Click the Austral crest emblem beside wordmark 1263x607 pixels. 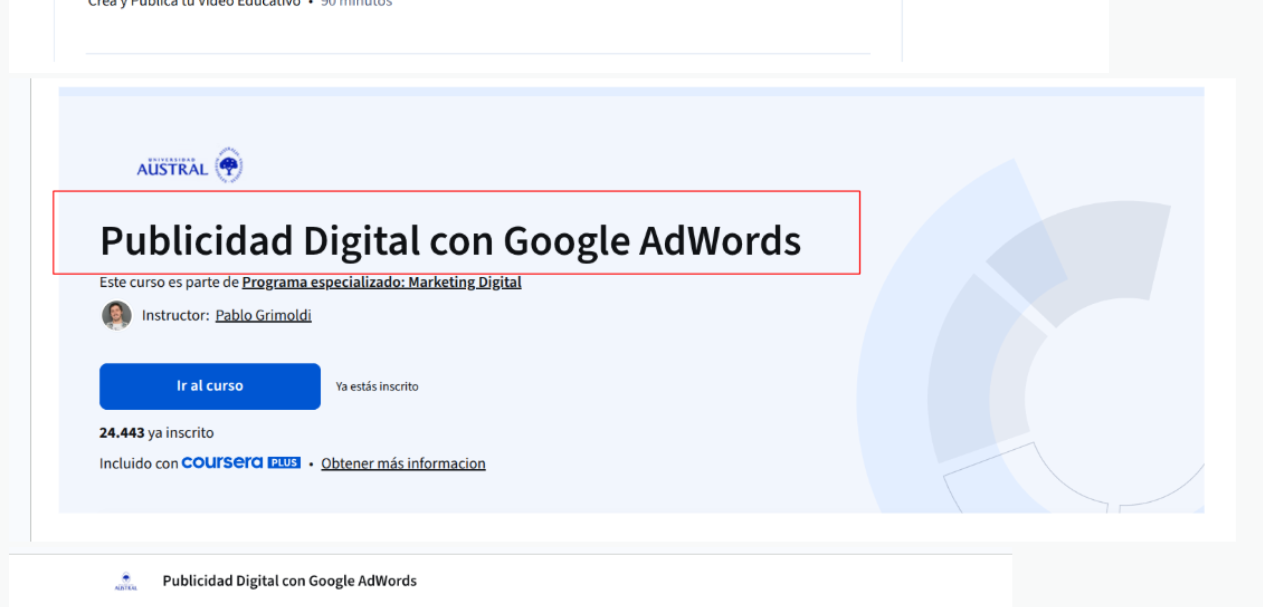click(230, 165)
